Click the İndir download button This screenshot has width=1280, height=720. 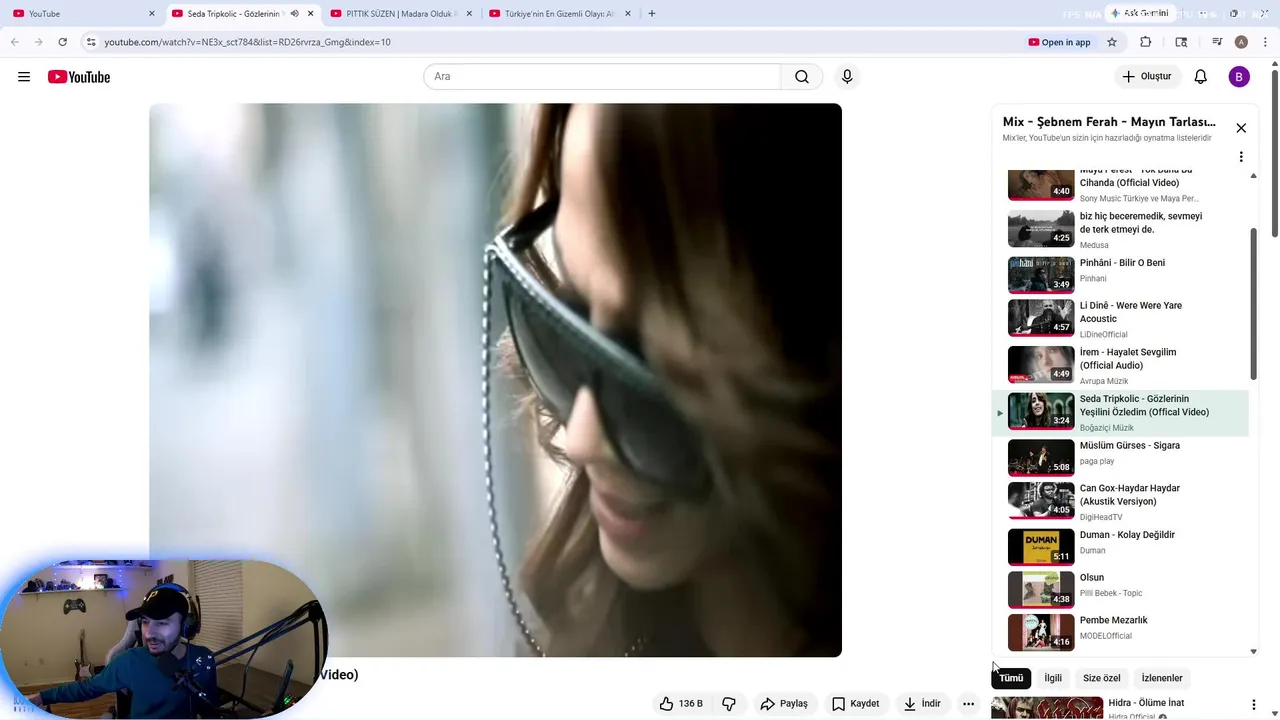(x=922, y=704)
